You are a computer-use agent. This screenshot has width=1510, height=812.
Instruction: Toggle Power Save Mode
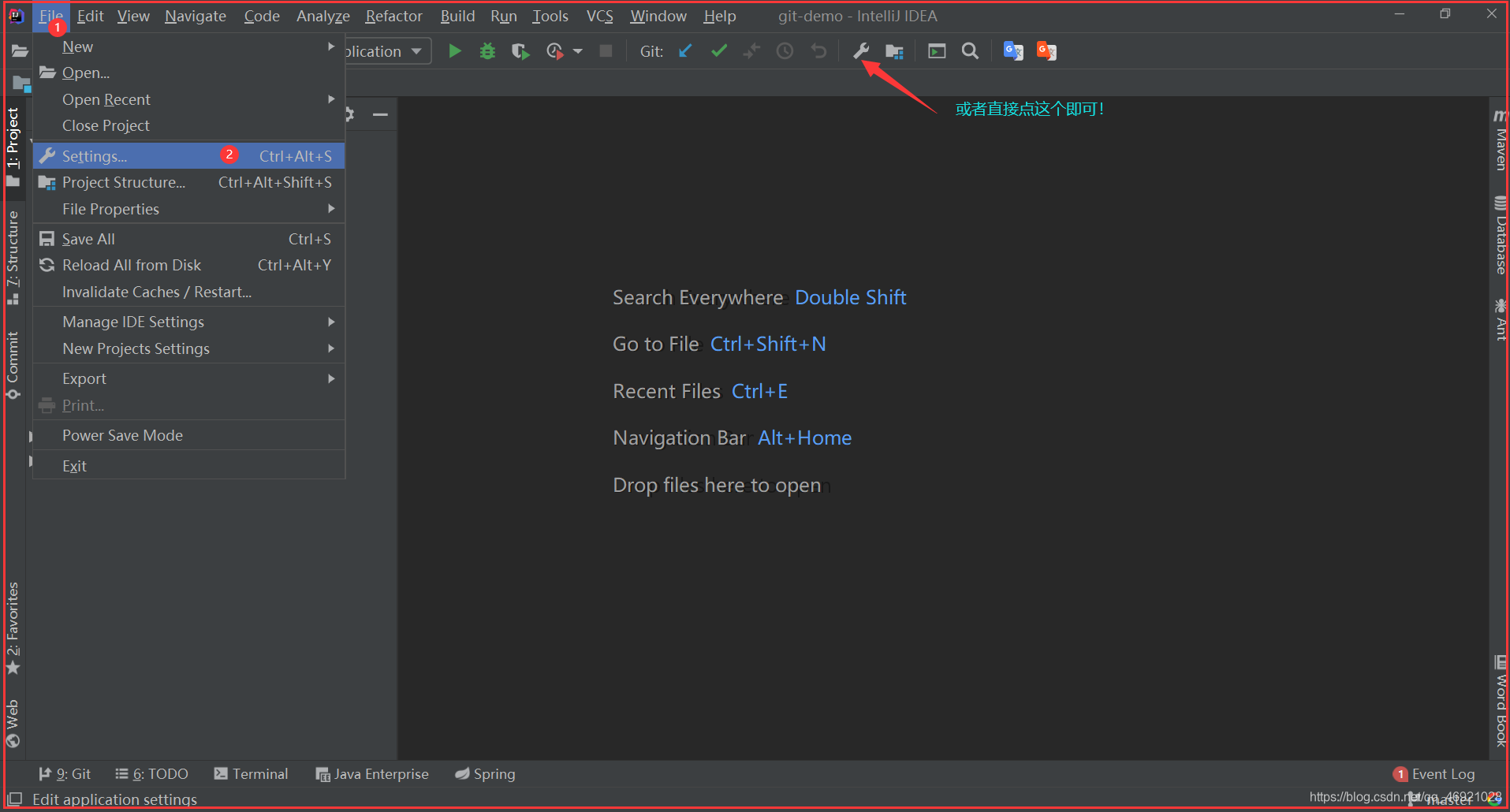click(x=189, y=435)
